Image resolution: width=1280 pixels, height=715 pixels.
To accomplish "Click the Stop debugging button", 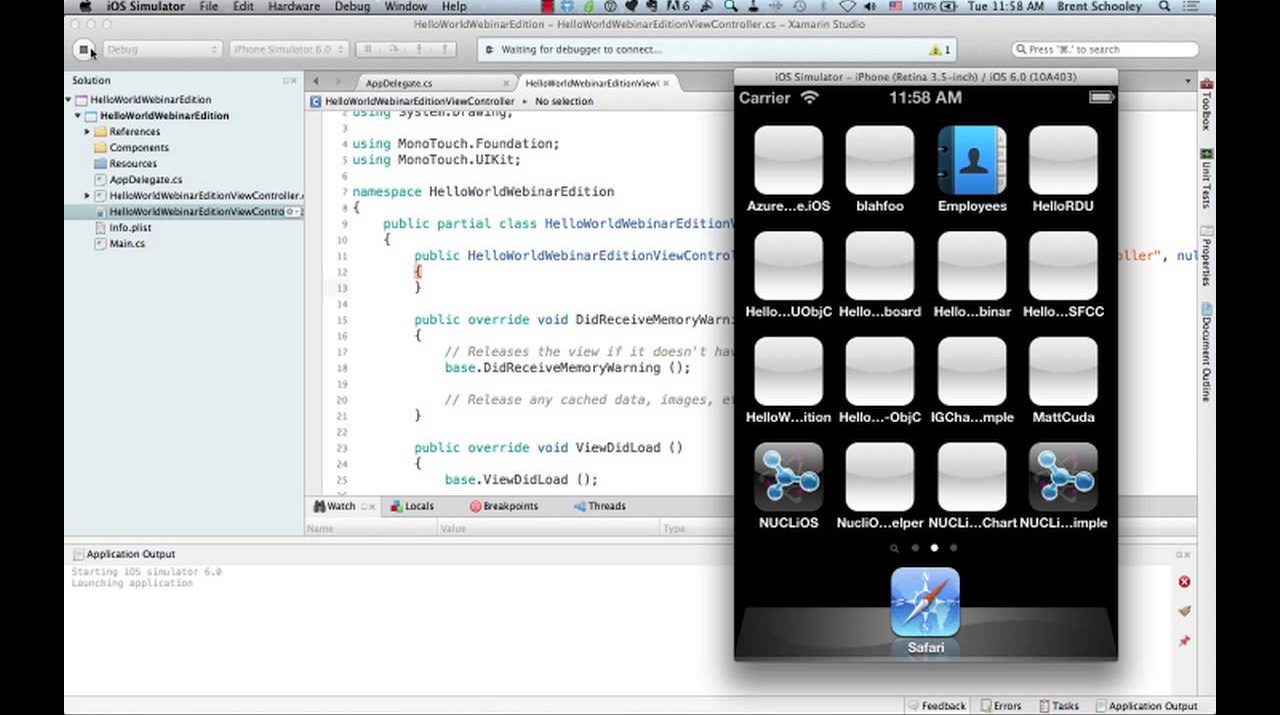I will pyautogui.click(x=85, y=50).
